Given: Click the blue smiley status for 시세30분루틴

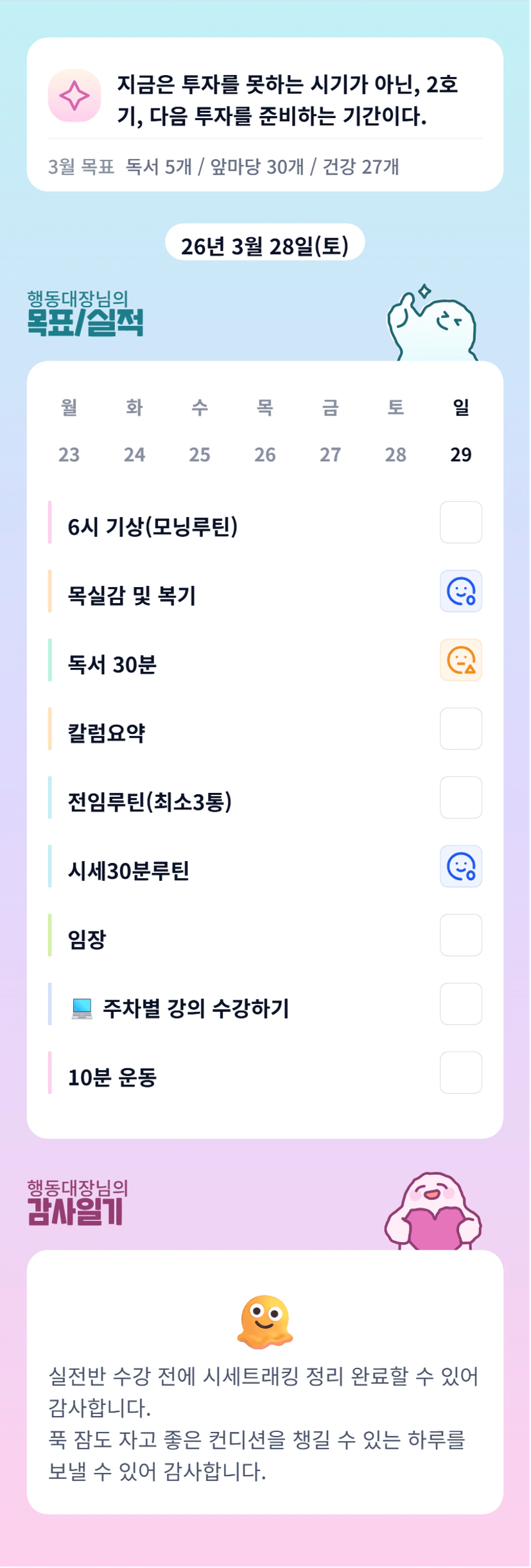Looking at the screenshot, I should [x=460, y=866].
